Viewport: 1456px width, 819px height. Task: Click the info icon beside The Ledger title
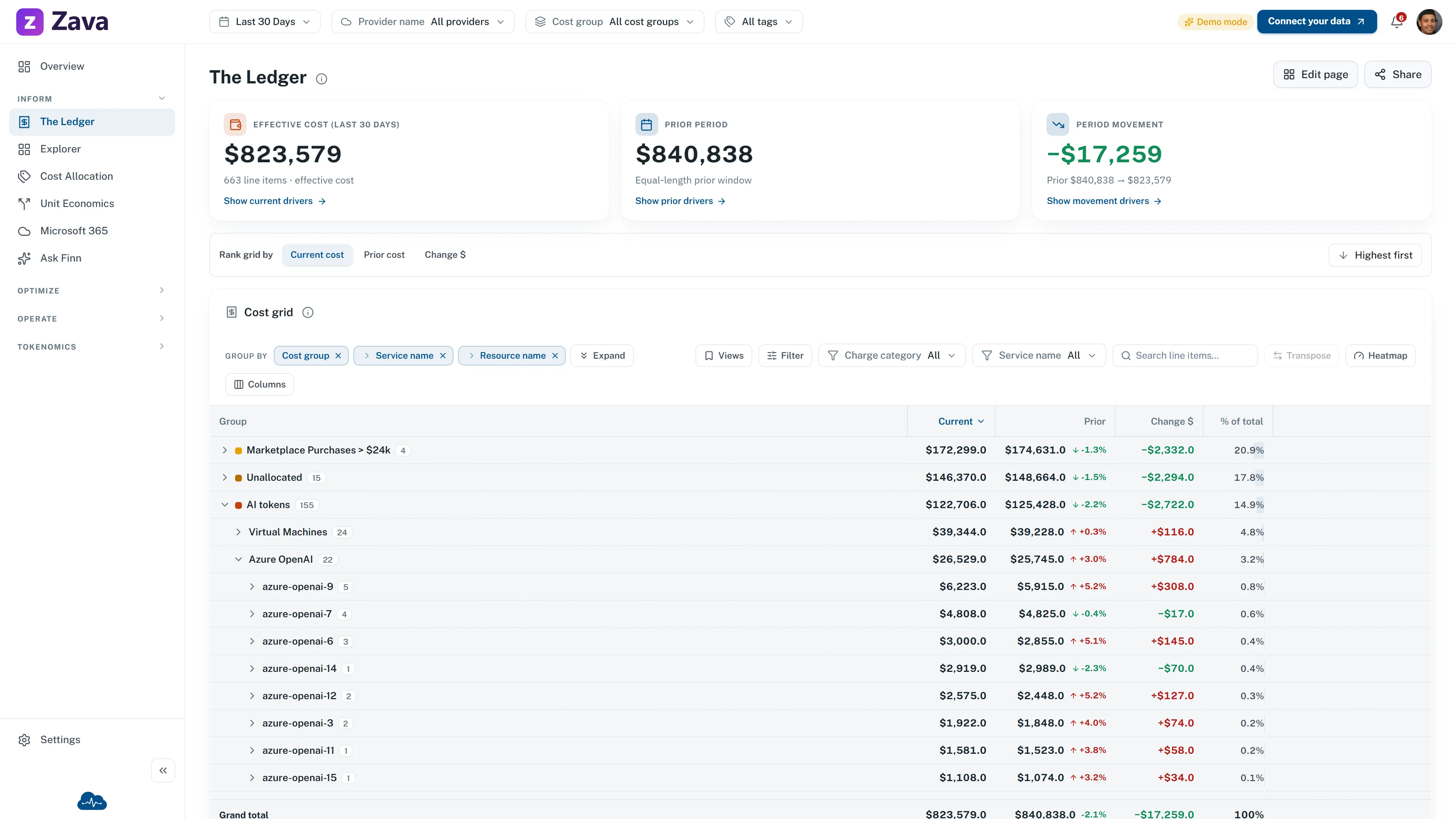click(322, 78)
